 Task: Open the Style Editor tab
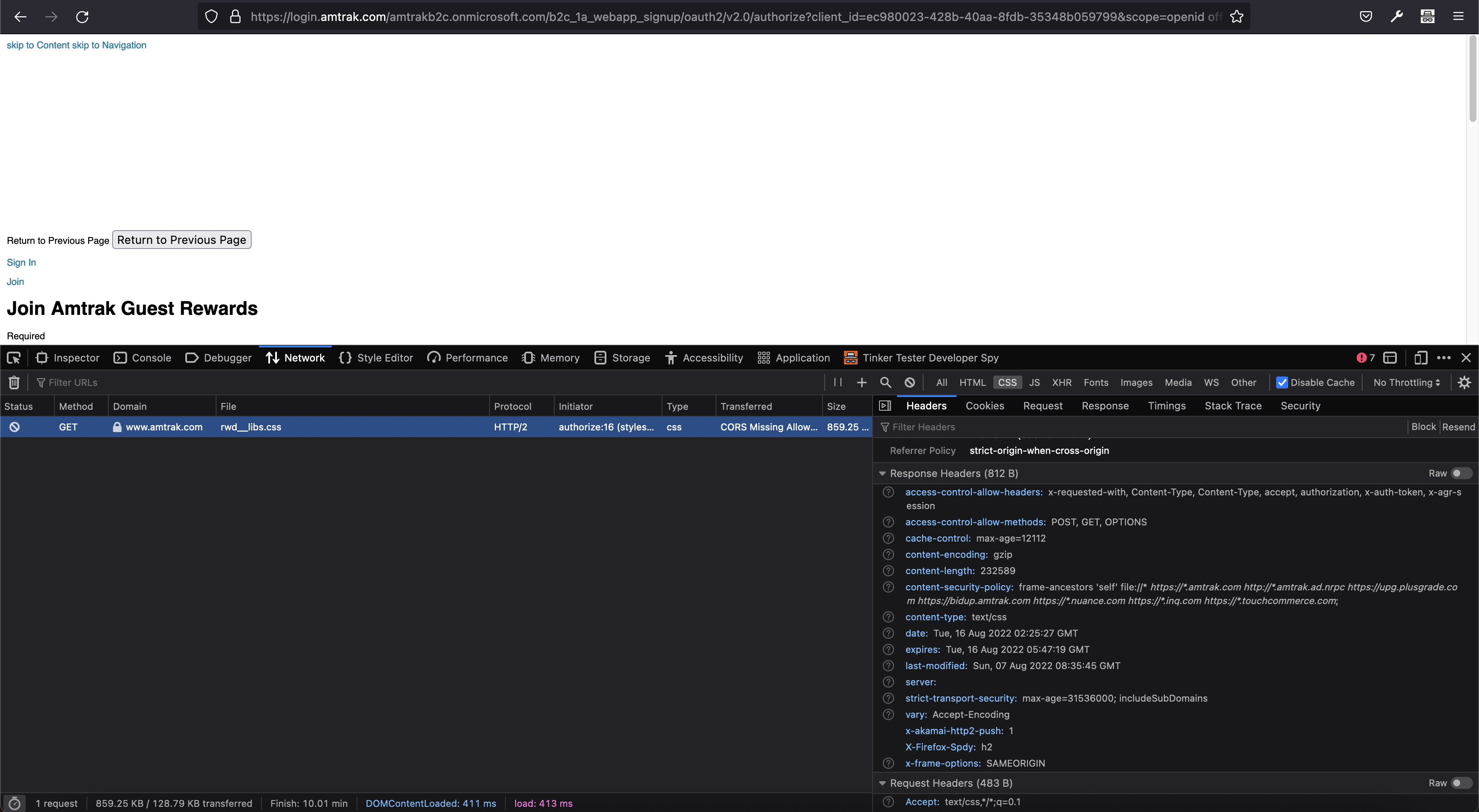[376, 358]
